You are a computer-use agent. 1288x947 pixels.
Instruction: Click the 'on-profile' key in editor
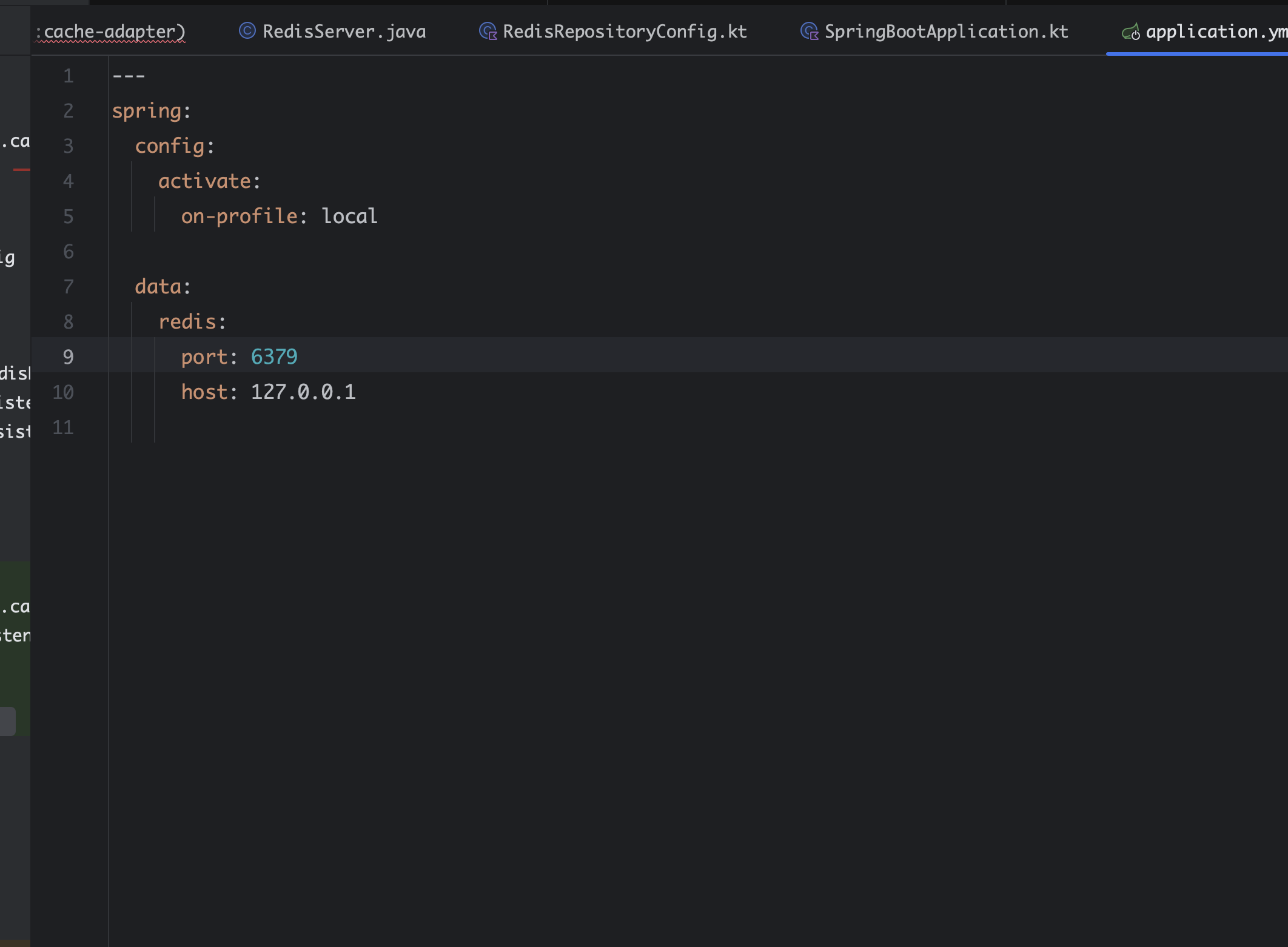pos(240,216)
